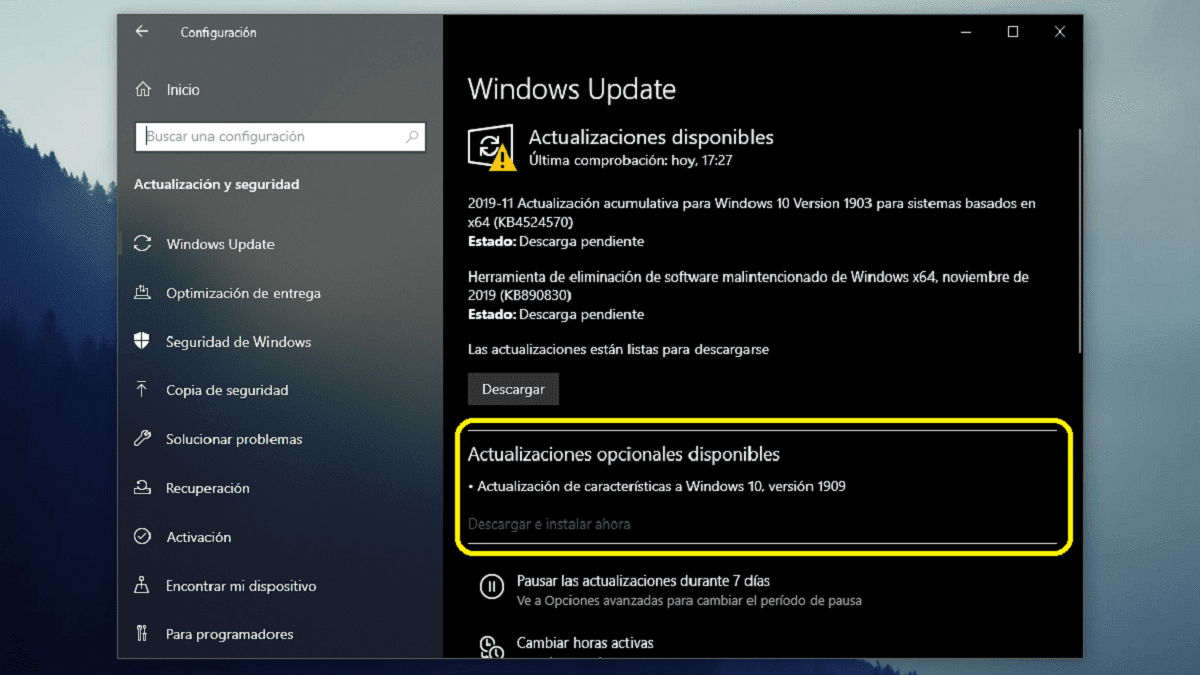Click the Windows Update sync icon in sidebar

coord(143,244)
